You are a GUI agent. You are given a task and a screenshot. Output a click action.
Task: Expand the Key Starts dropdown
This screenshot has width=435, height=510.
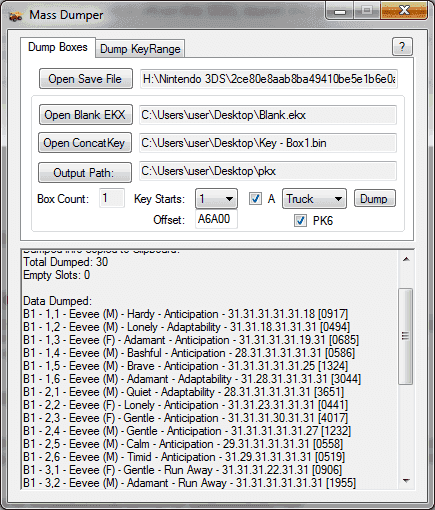point(216,199)
